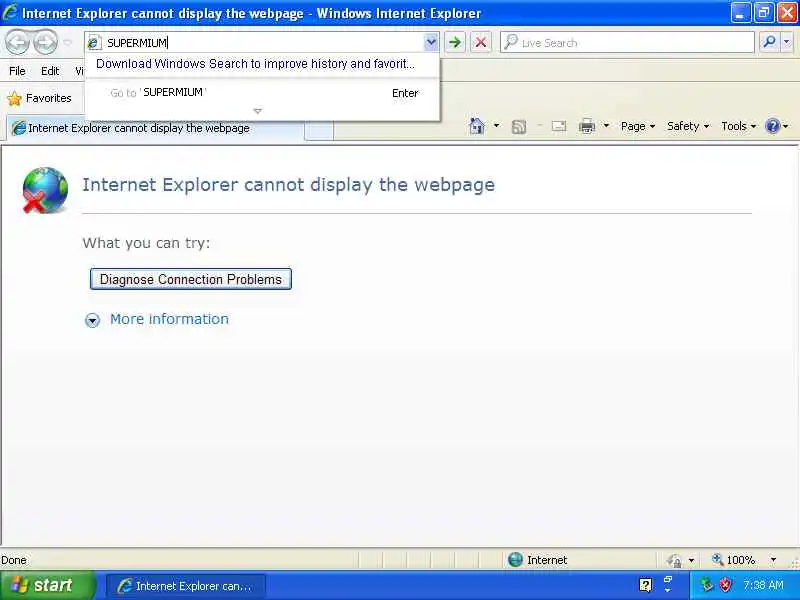Click the Internet zone status indicator
Screen dimensions: 800x600
[x=538, y=560]
